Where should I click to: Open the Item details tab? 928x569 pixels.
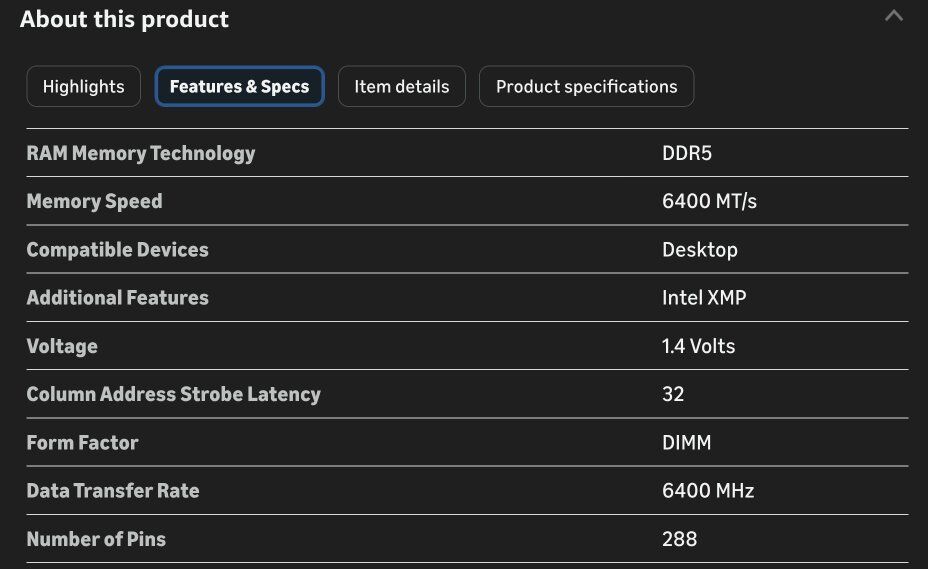(402, 87)
